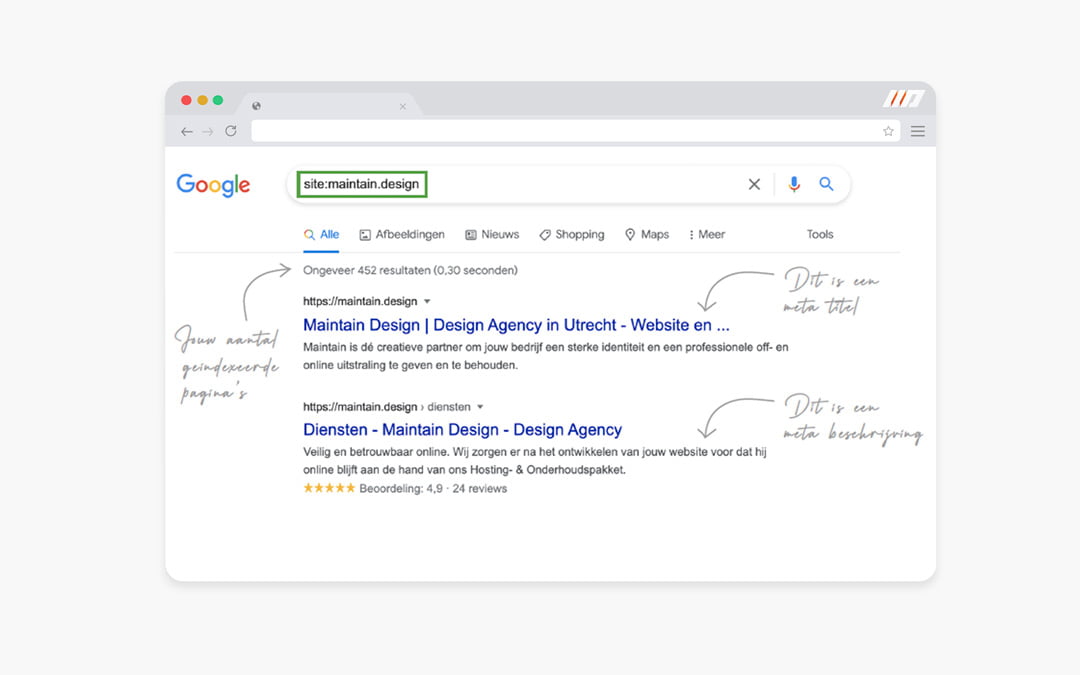Viewport: 1080px width, 675px height.
Task: Click the Beoordeling: 4,9 · 24 reviews text
Action: 433,488
